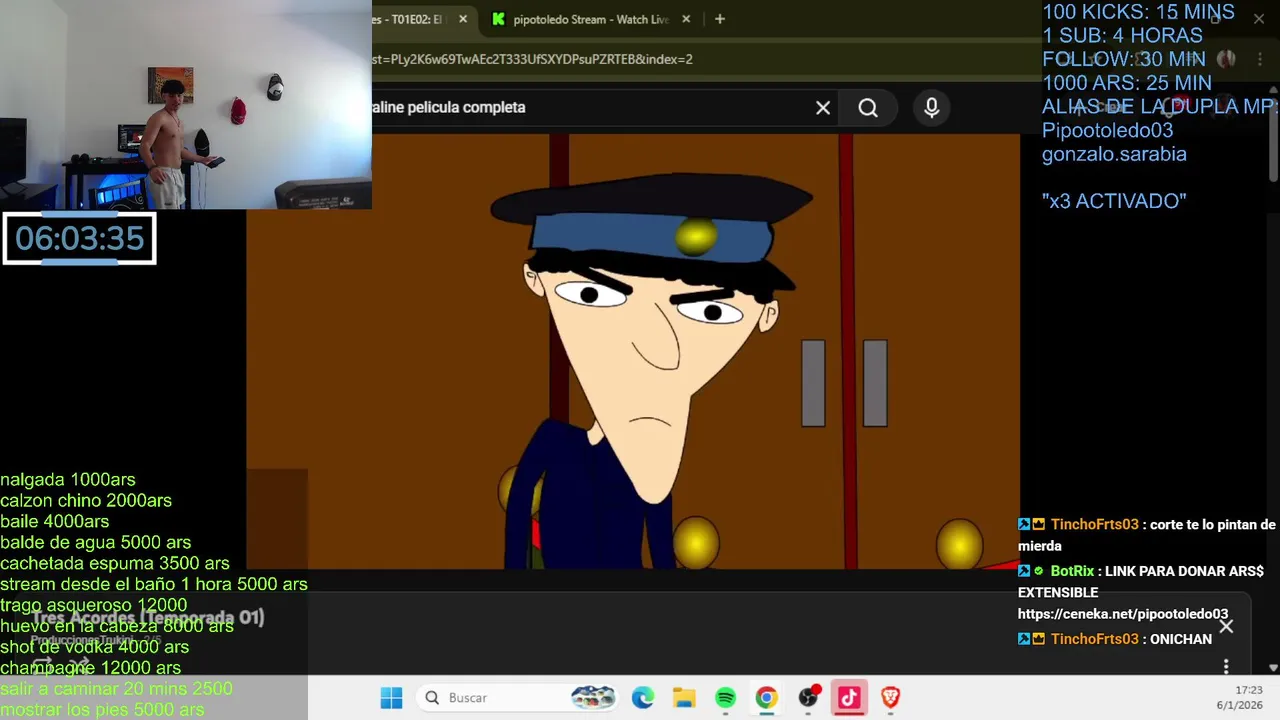
Task: Click TinchoFrts03 on the ONICHAN message
Action: tap(1094, 639)
